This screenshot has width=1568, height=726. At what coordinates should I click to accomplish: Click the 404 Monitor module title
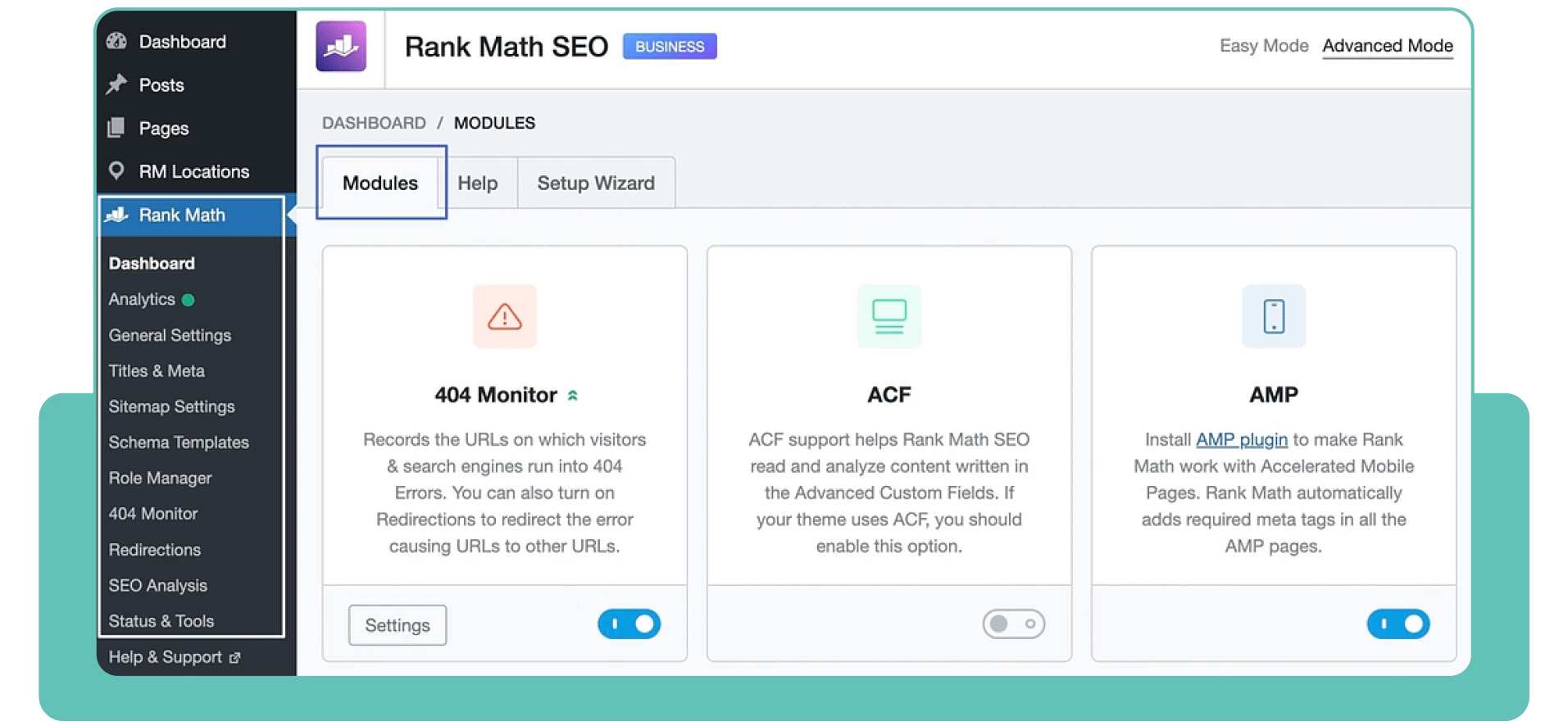(496, 395)
